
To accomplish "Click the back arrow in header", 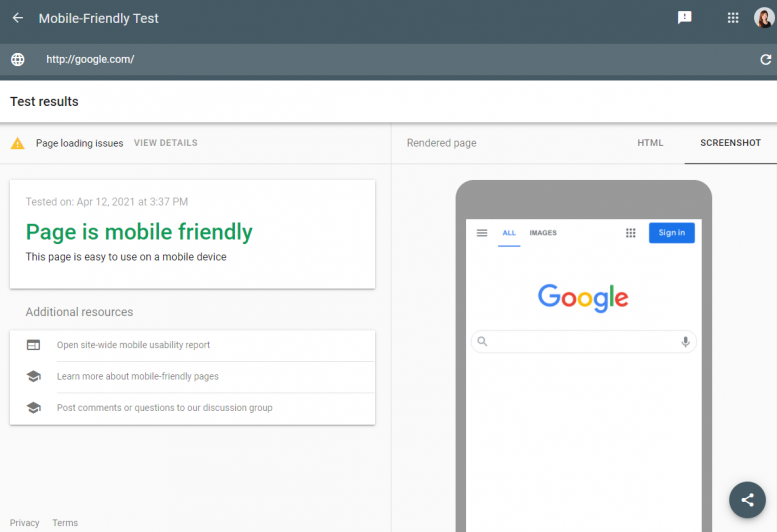I will (x=18, y=18).
